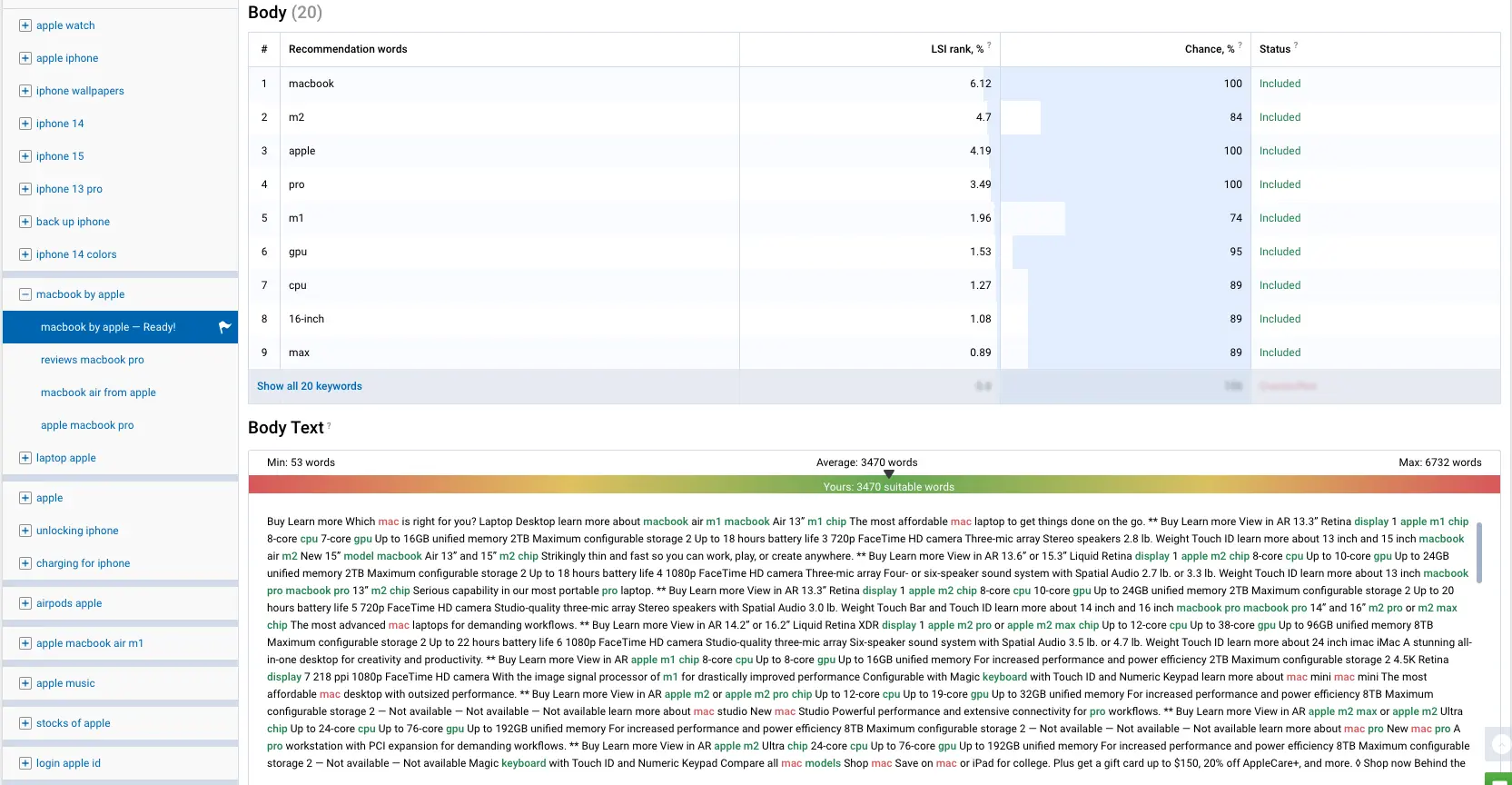Open the macbook air from apple keyword
Screen dimensions: 1512x785
tap(98, 392)
